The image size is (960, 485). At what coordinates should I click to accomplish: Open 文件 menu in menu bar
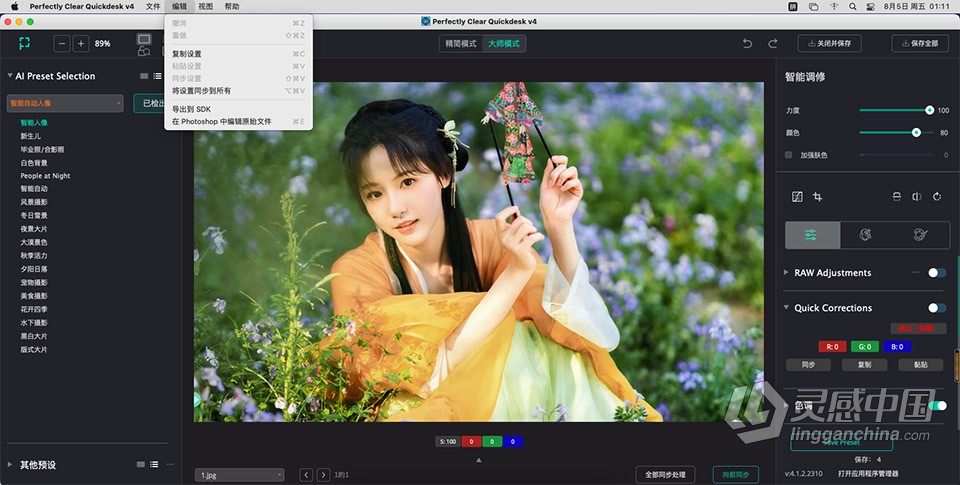coord(153,6)
